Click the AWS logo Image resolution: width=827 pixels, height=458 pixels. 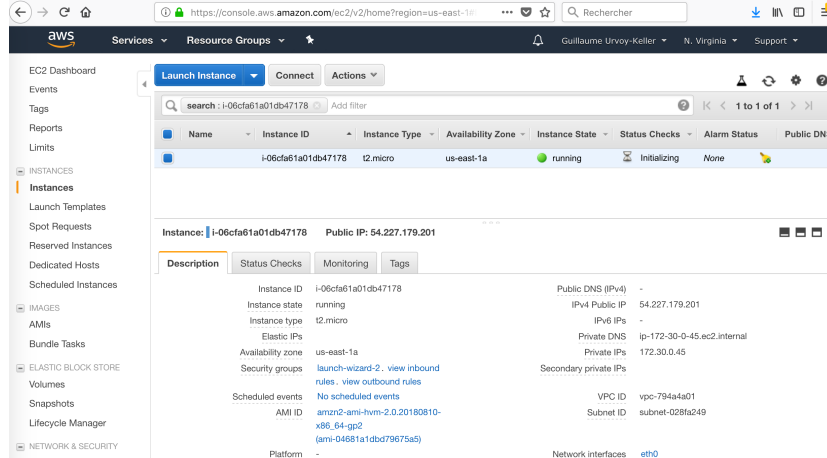pos(61,40)
